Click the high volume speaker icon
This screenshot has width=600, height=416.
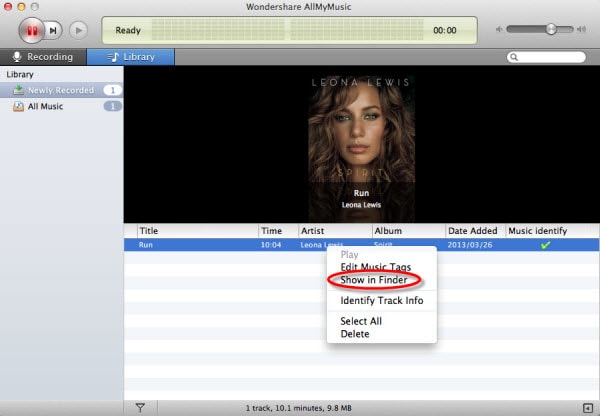pyautogui.click(x=582, y=29)
